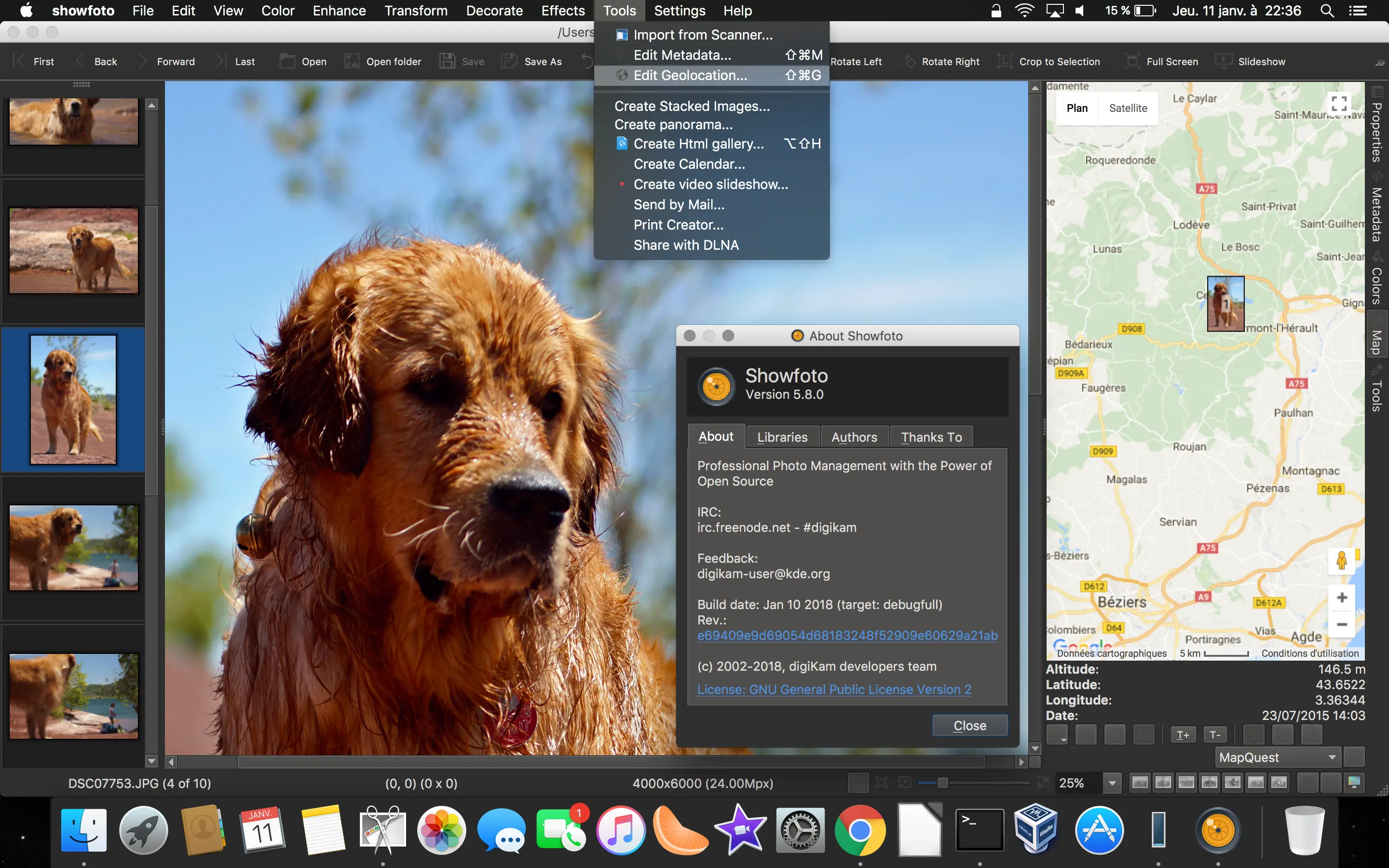Click the T+ thumbnail size button
The height and width of the screenshot is (868, 1389).
[1183, 735]
